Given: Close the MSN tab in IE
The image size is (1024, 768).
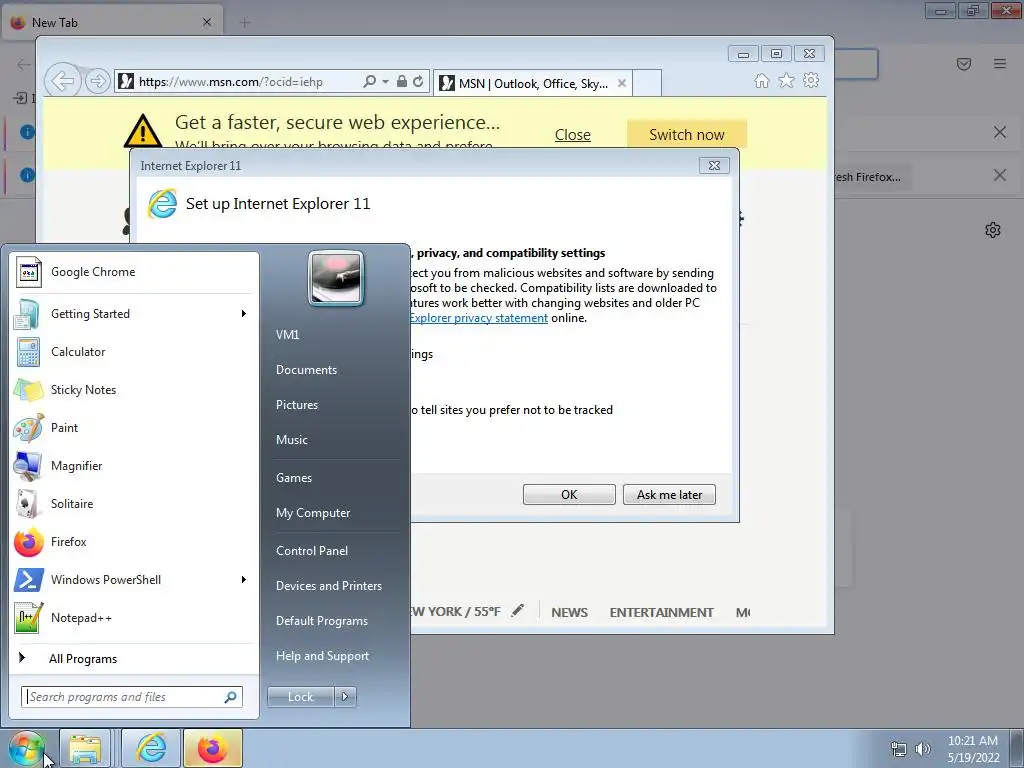Looking at the screenshot, I should pyautogui.click(x=622, y=83).
